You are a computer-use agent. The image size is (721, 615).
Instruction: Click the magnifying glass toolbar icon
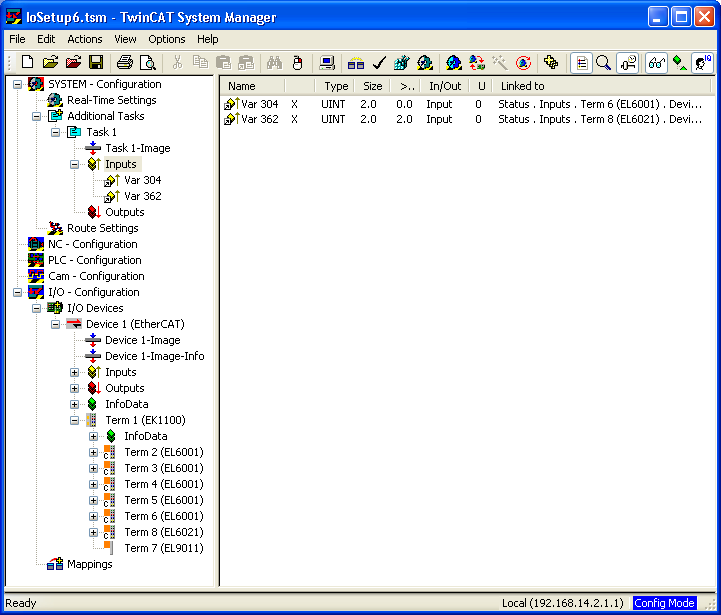point(603,63)
